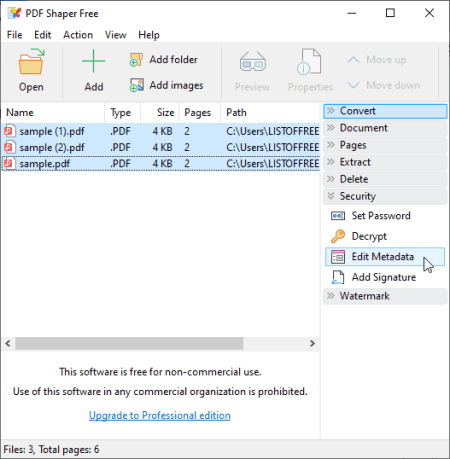Open the View menu
The height and width of the screenshot is (459, 450).
116,35
